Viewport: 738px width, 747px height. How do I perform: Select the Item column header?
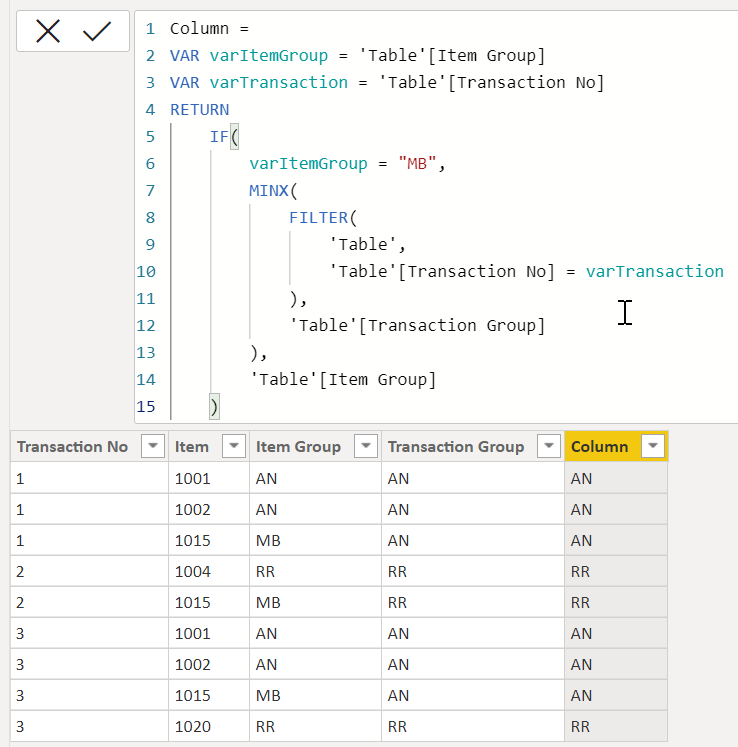pyautogui.click(x=192, y=446)
